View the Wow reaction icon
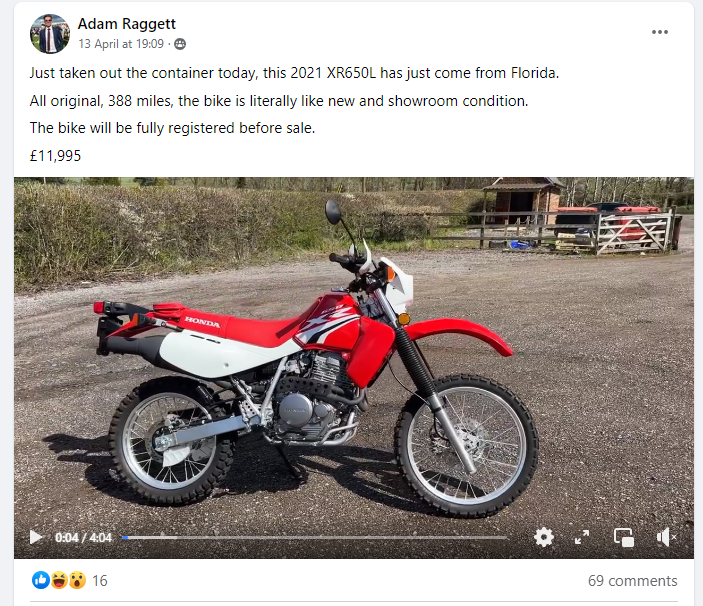 point(77,580)
